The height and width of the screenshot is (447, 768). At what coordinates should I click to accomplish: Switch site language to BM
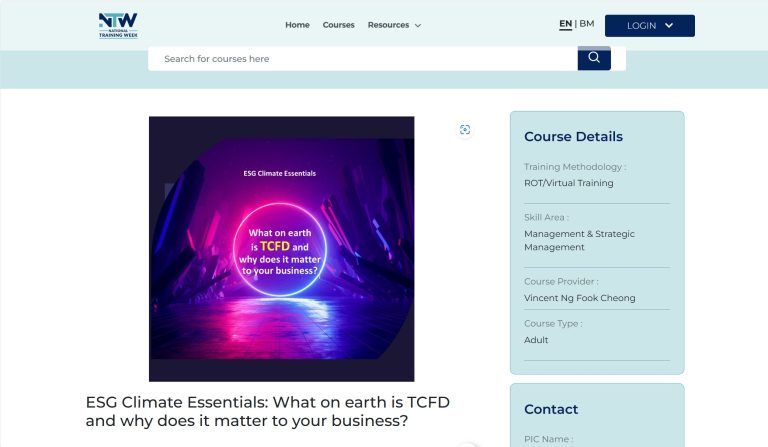(587, 24)
